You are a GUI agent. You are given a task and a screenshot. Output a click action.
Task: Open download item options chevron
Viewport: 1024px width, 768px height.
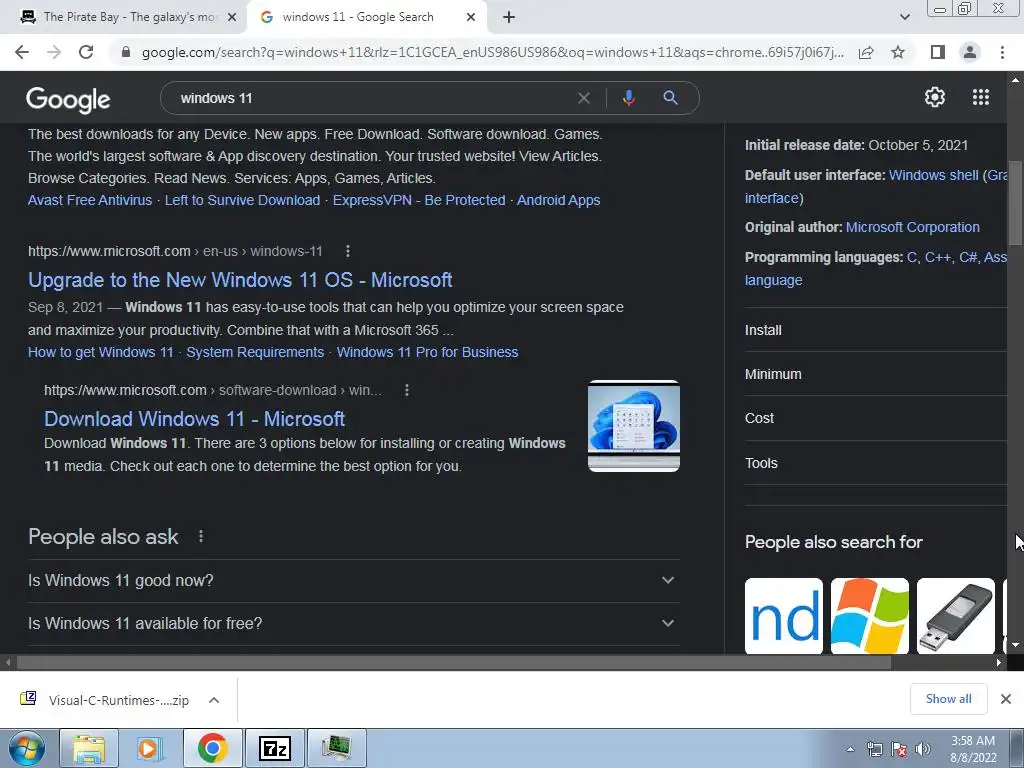coord(214,700)
